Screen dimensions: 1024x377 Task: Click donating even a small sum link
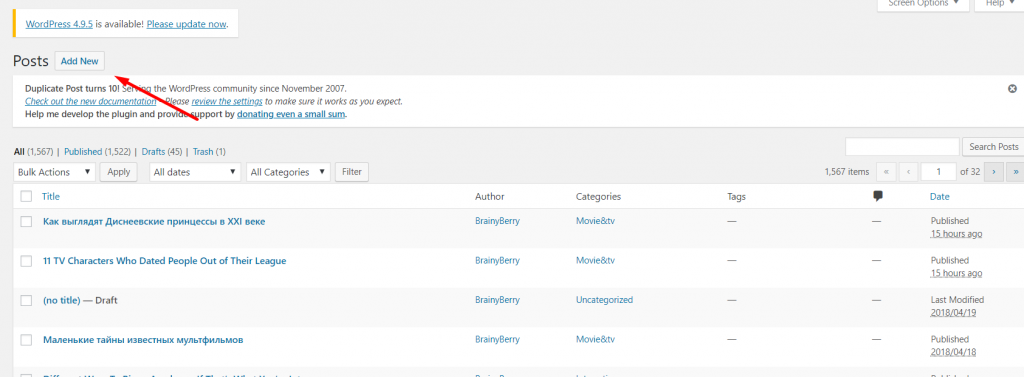[x=291, y=114]
